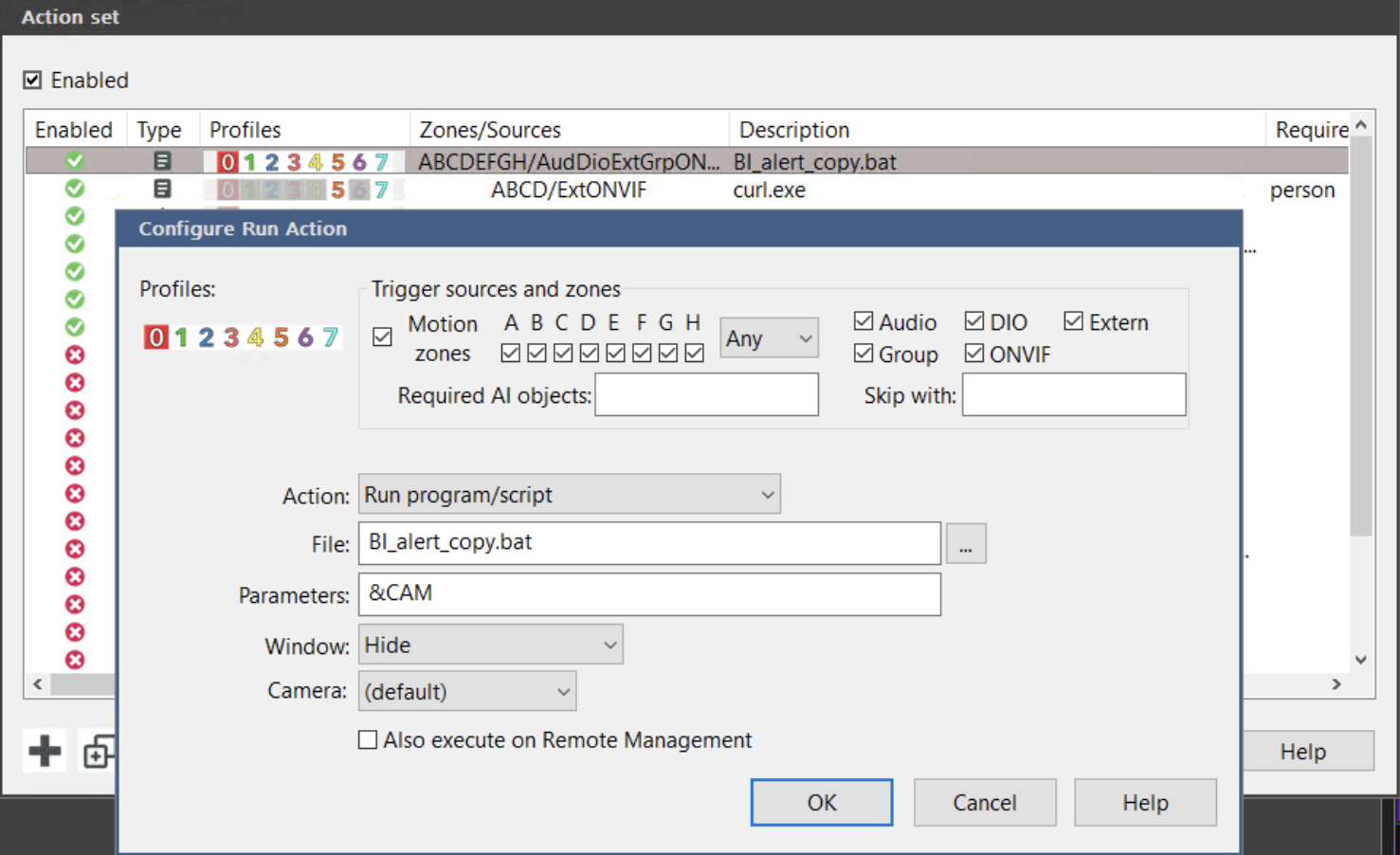The height and width of the screenshot is (855, 1400).
Task: Click the script type icon in first row
Action: (x=162, y=161)
